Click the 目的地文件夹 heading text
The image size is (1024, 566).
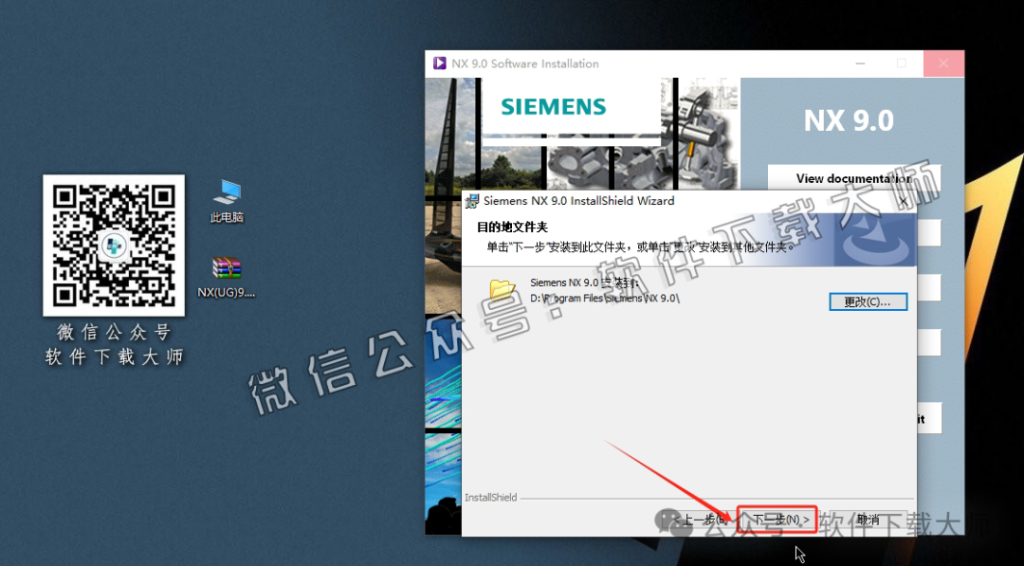[x=512, y=227]
